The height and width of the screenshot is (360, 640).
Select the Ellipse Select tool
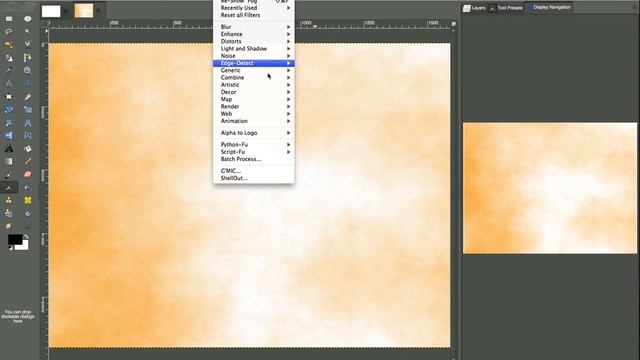pyautogui.click(x=27, y=19)
